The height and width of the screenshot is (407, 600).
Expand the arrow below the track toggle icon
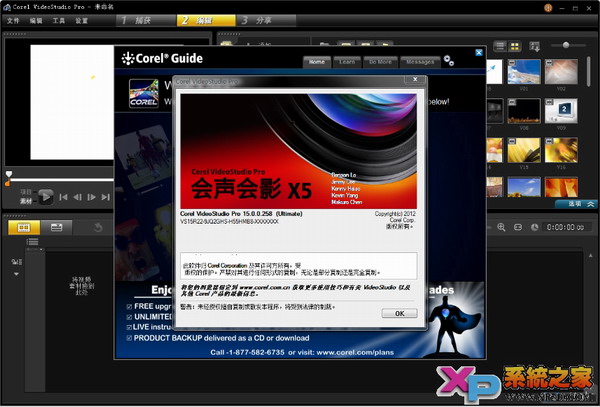(16, 274)
